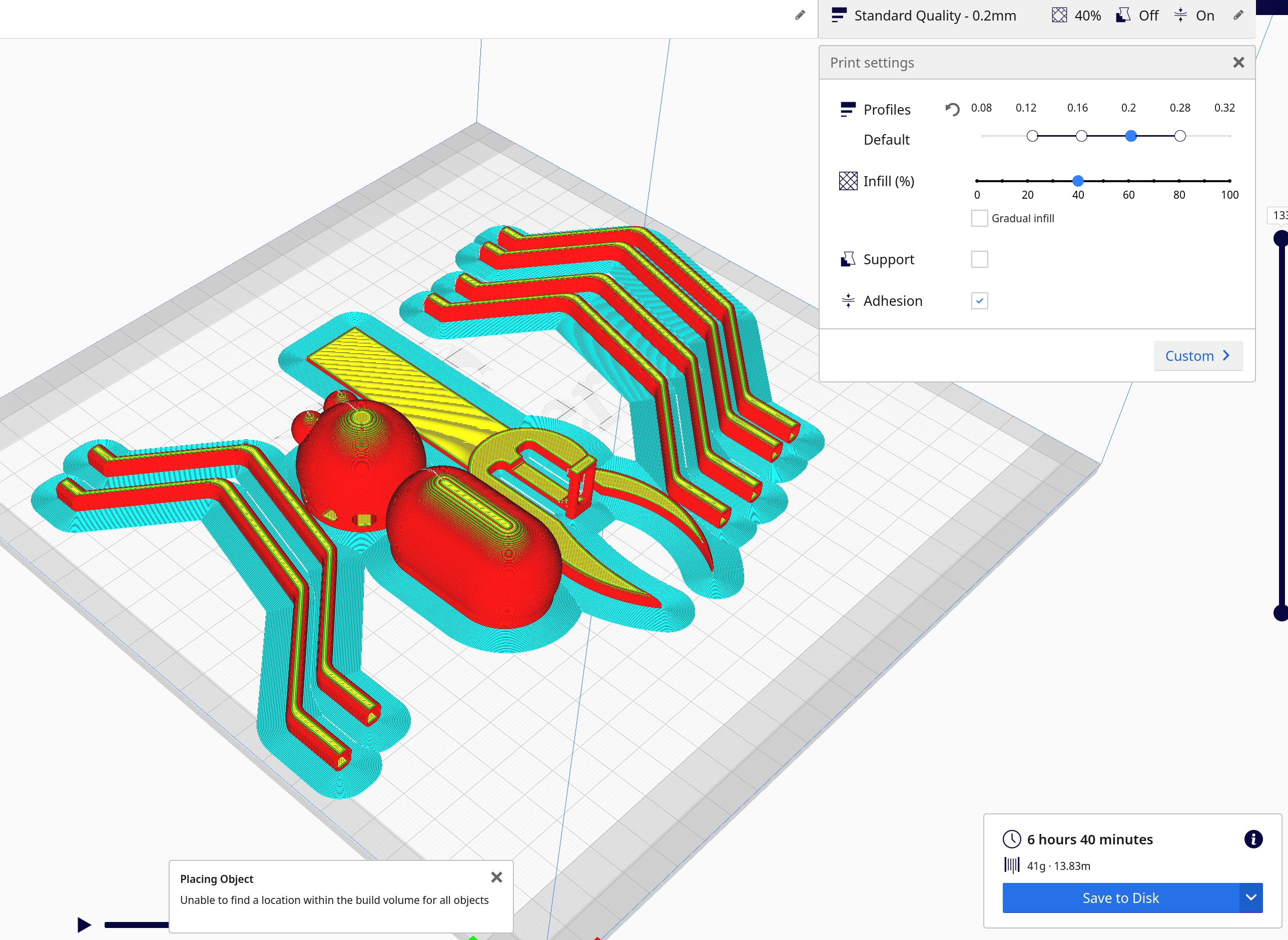Click the reset profile arrow icon
The height and width of the screenshot is (940, 1288).
(x=952, y=109)
